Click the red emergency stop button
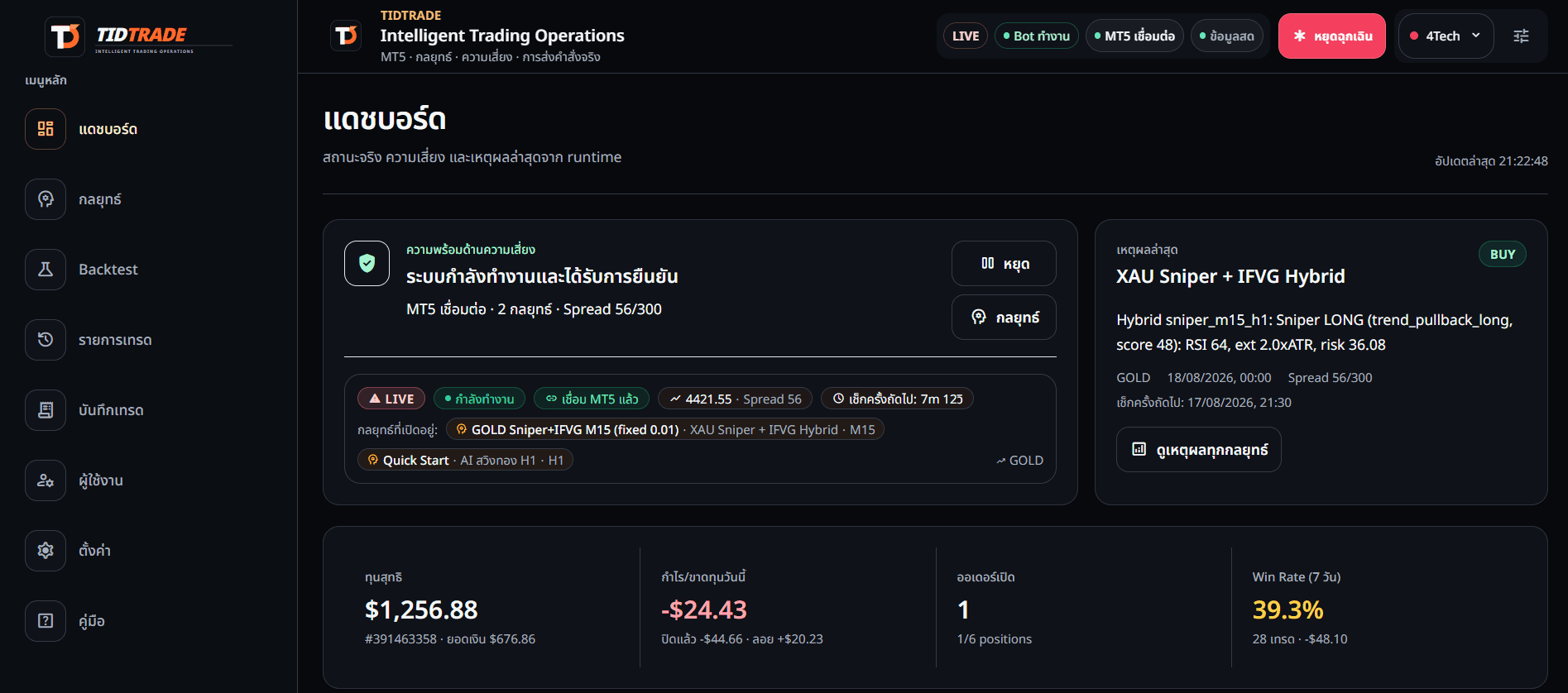Image resolution: width=1568 pixels, height=693 pixels. 1332,36
